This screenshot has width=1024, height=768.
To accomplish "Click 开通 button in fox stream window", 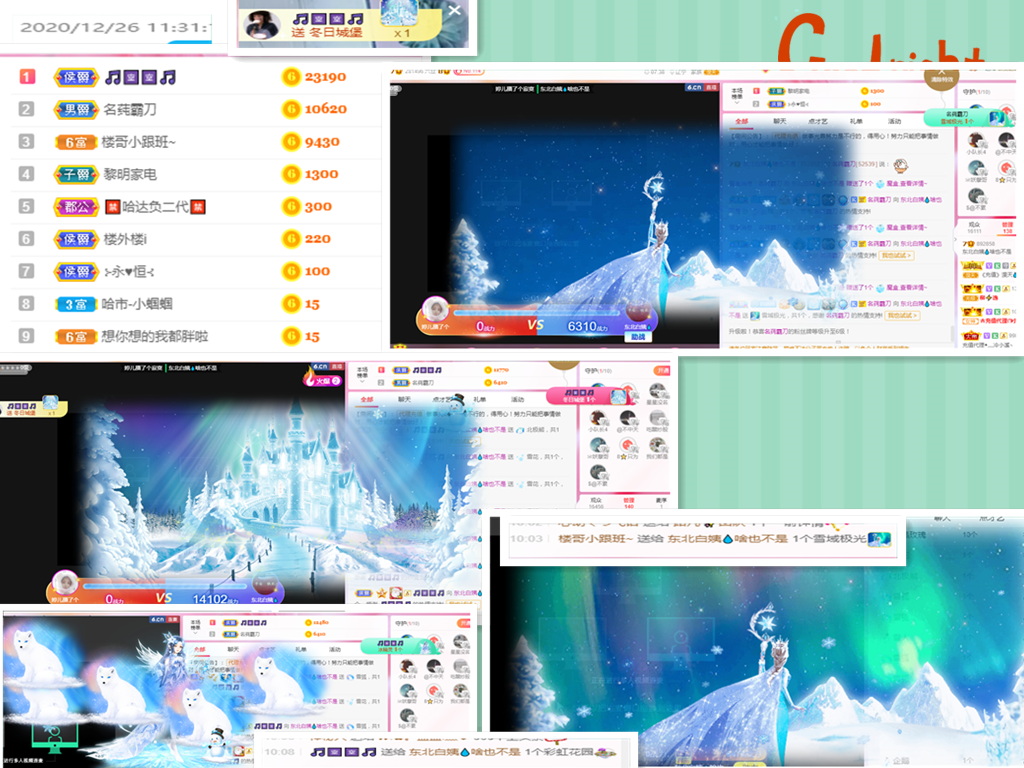I will (x=464, y=623).
